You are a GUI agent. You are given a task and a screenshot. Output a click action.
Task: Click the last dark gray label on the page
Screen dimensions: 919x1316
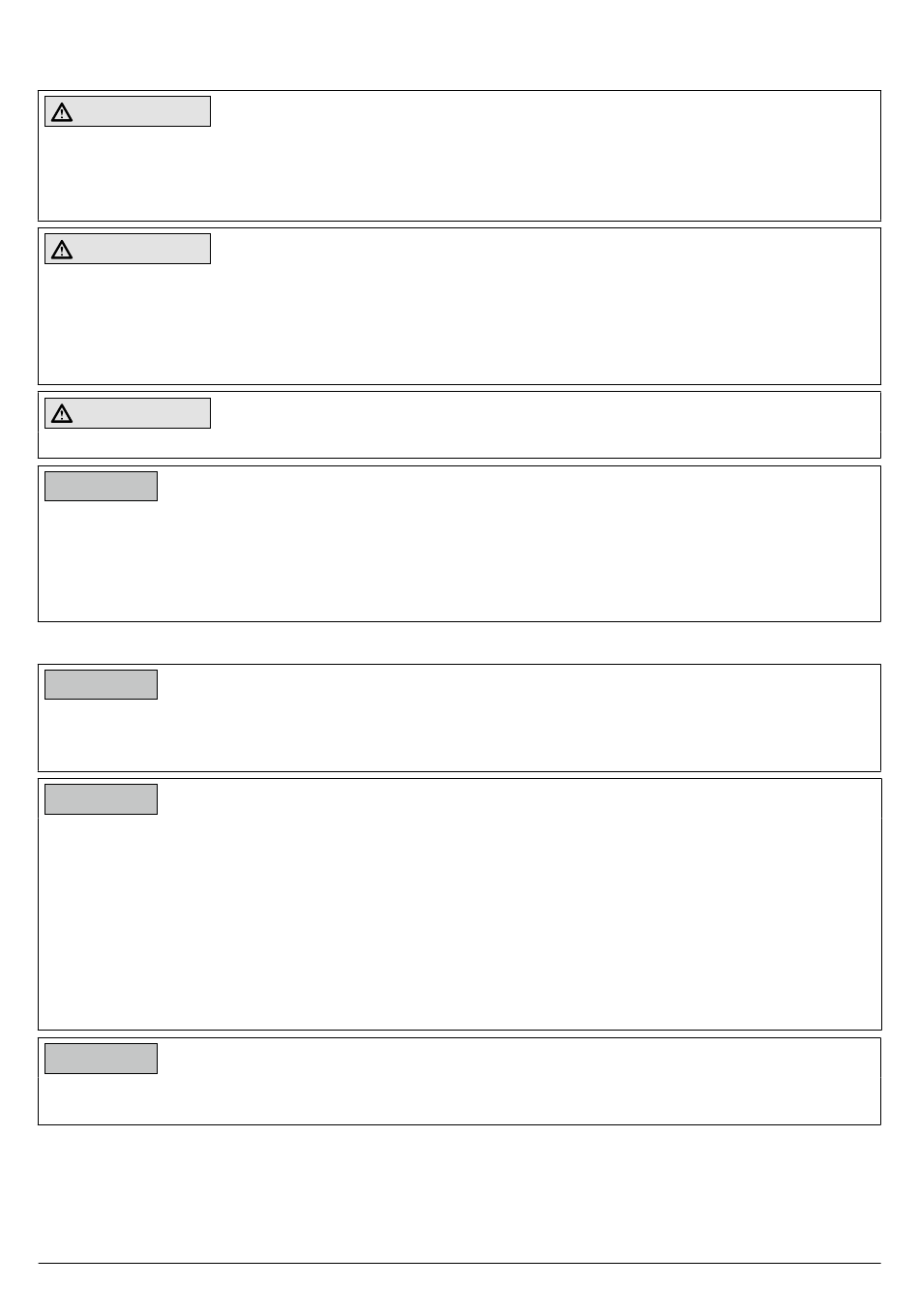click(x=101, y=1059)
